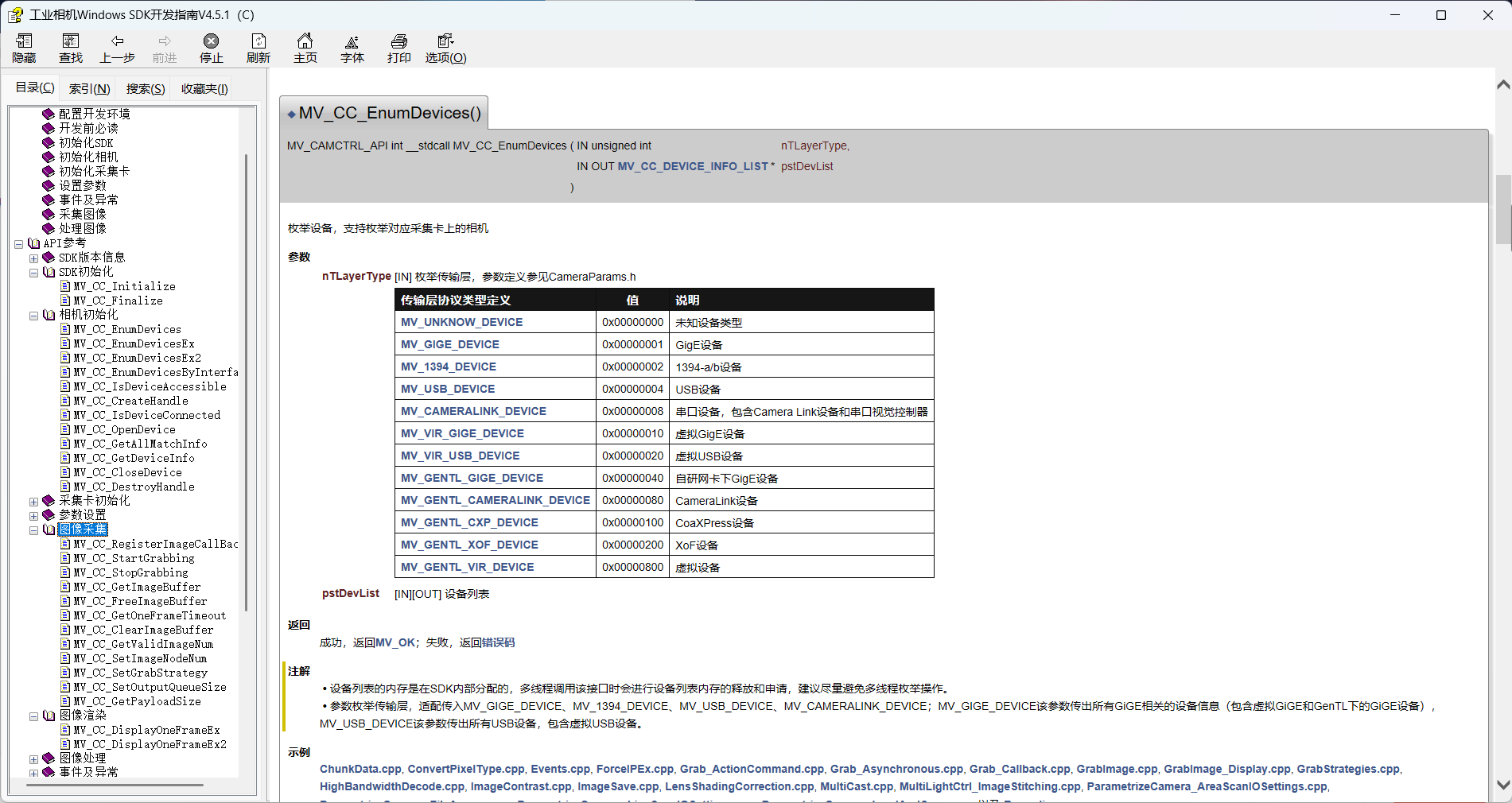Click the contents tree horizontal scrollbar
The width and height of the screenshot is (1512, 803).
click(115, 785)
